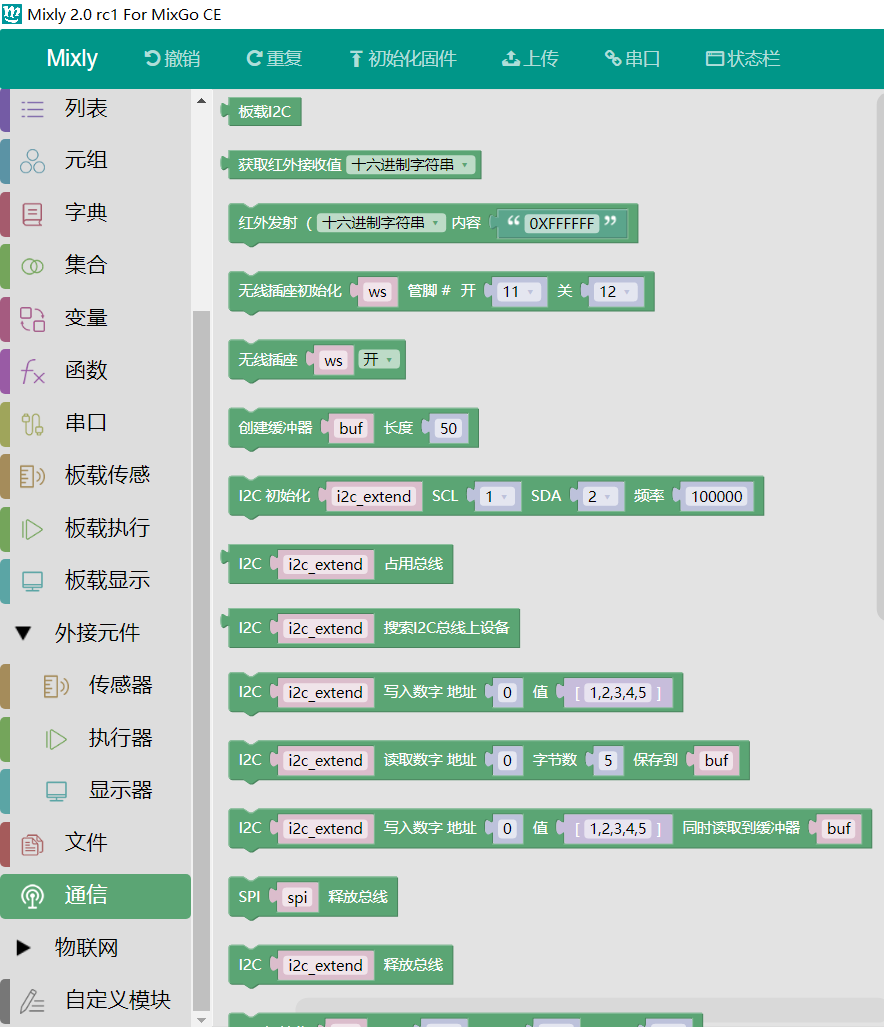Open 无线插座 开 state dropdown

378,359
